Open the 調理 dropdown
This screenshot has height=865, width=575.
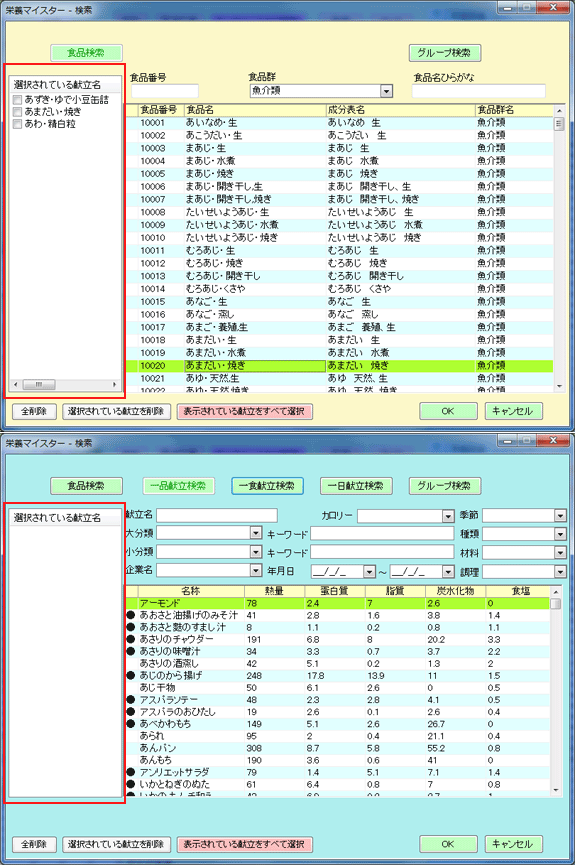coord(560,572)
